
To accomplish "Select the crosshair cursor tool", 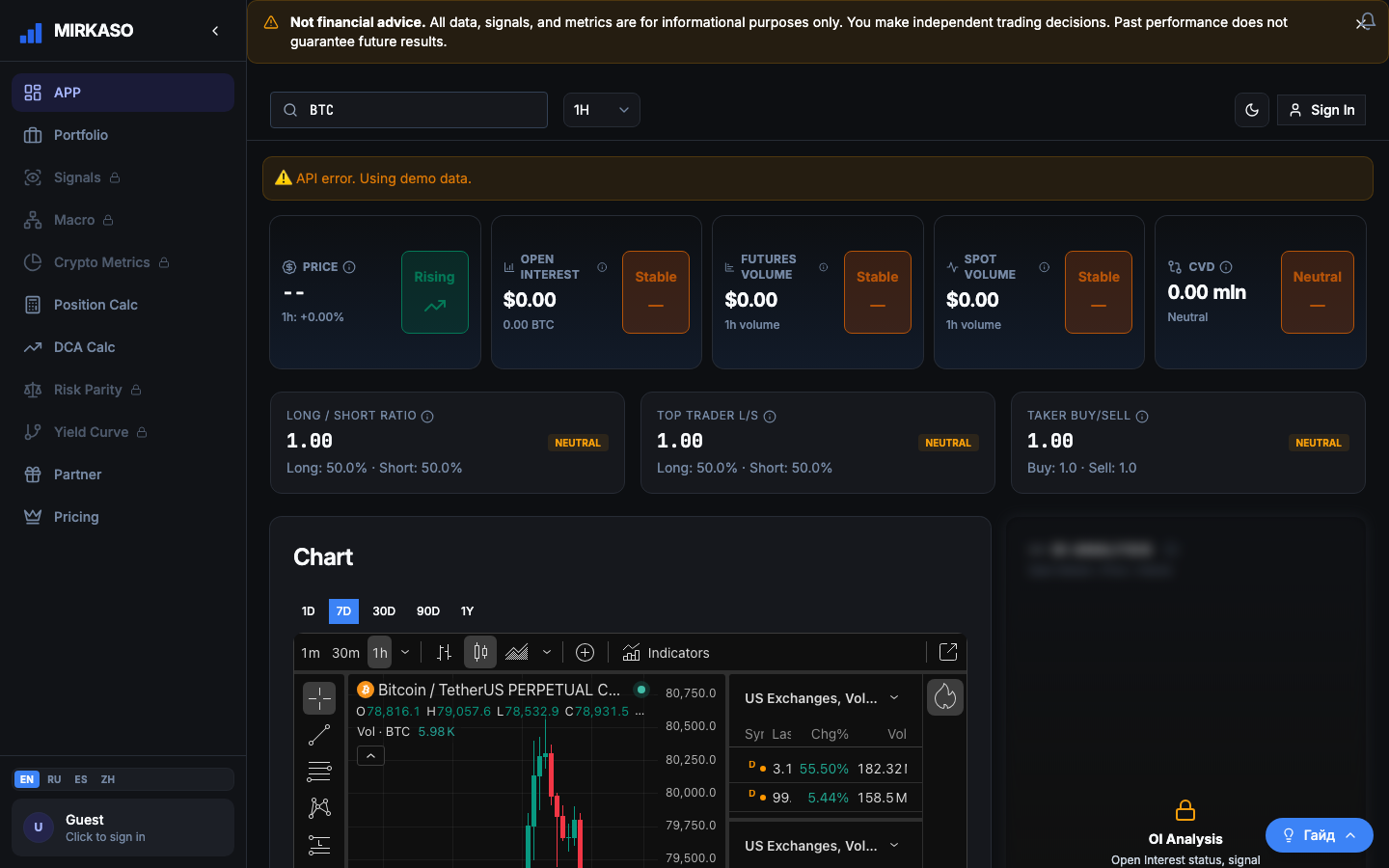I will click(x=319, y=698).
